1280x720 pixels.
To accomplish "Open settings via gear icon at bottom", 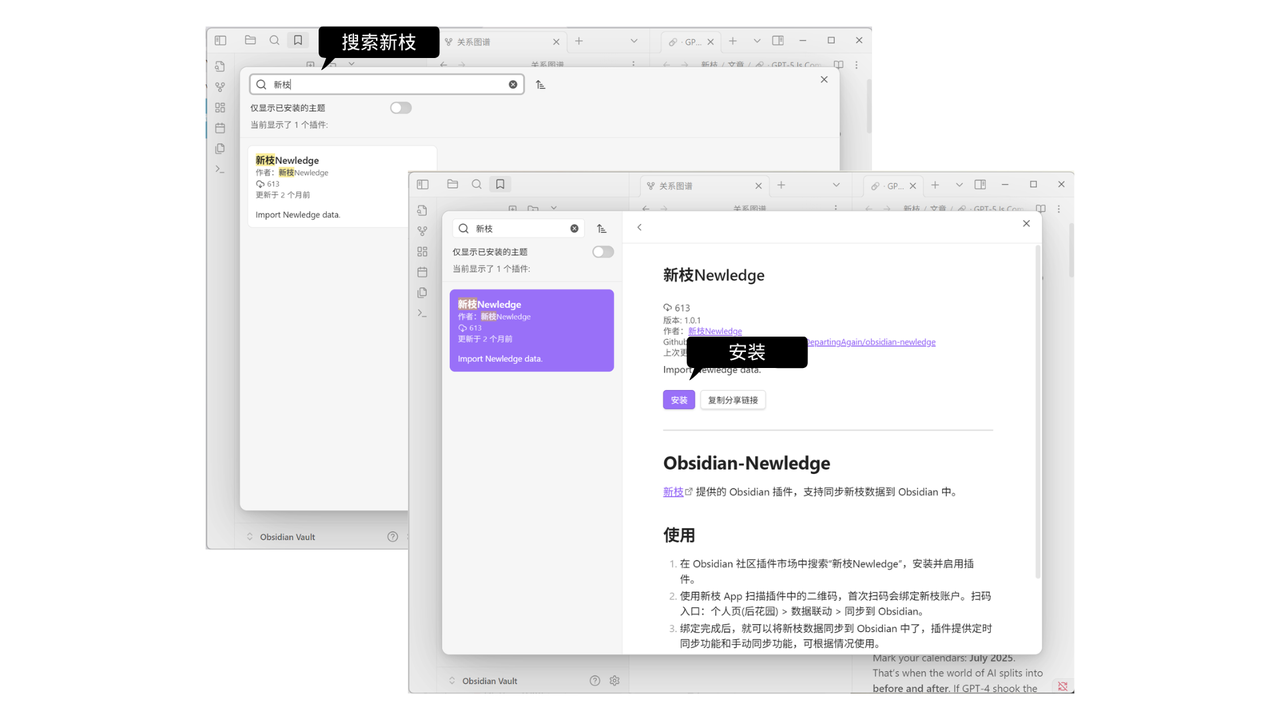I will (x=613, y=680).
